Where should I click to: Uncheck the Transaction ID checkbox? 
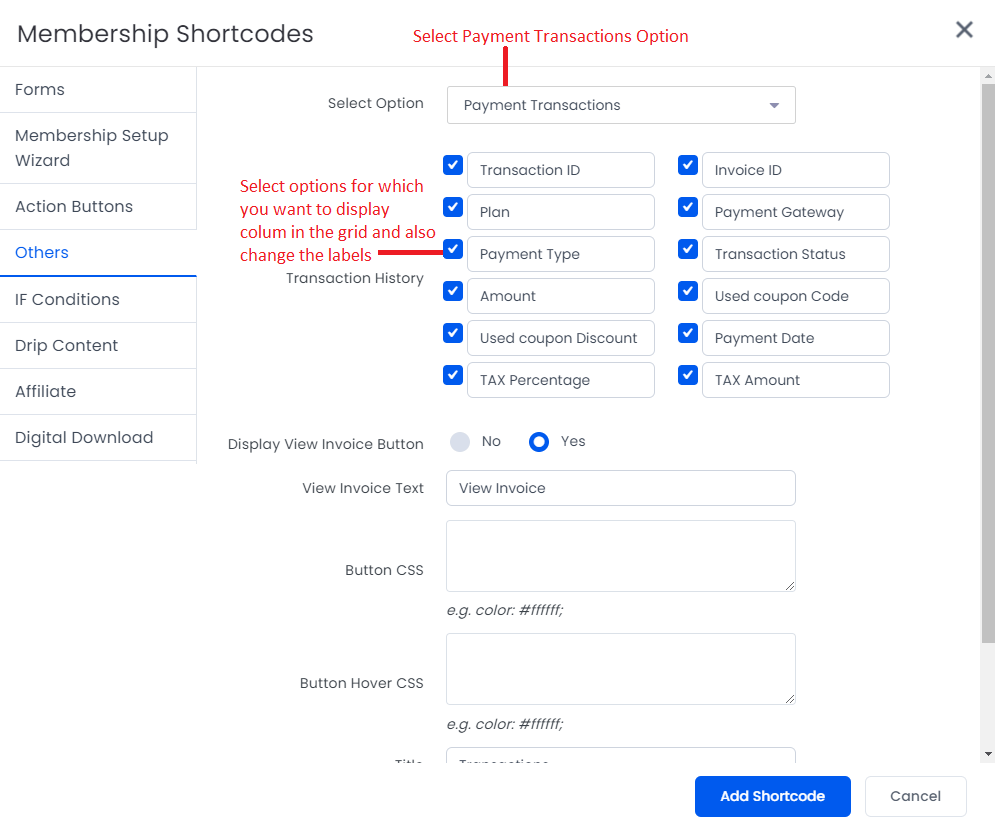[453, 165]
